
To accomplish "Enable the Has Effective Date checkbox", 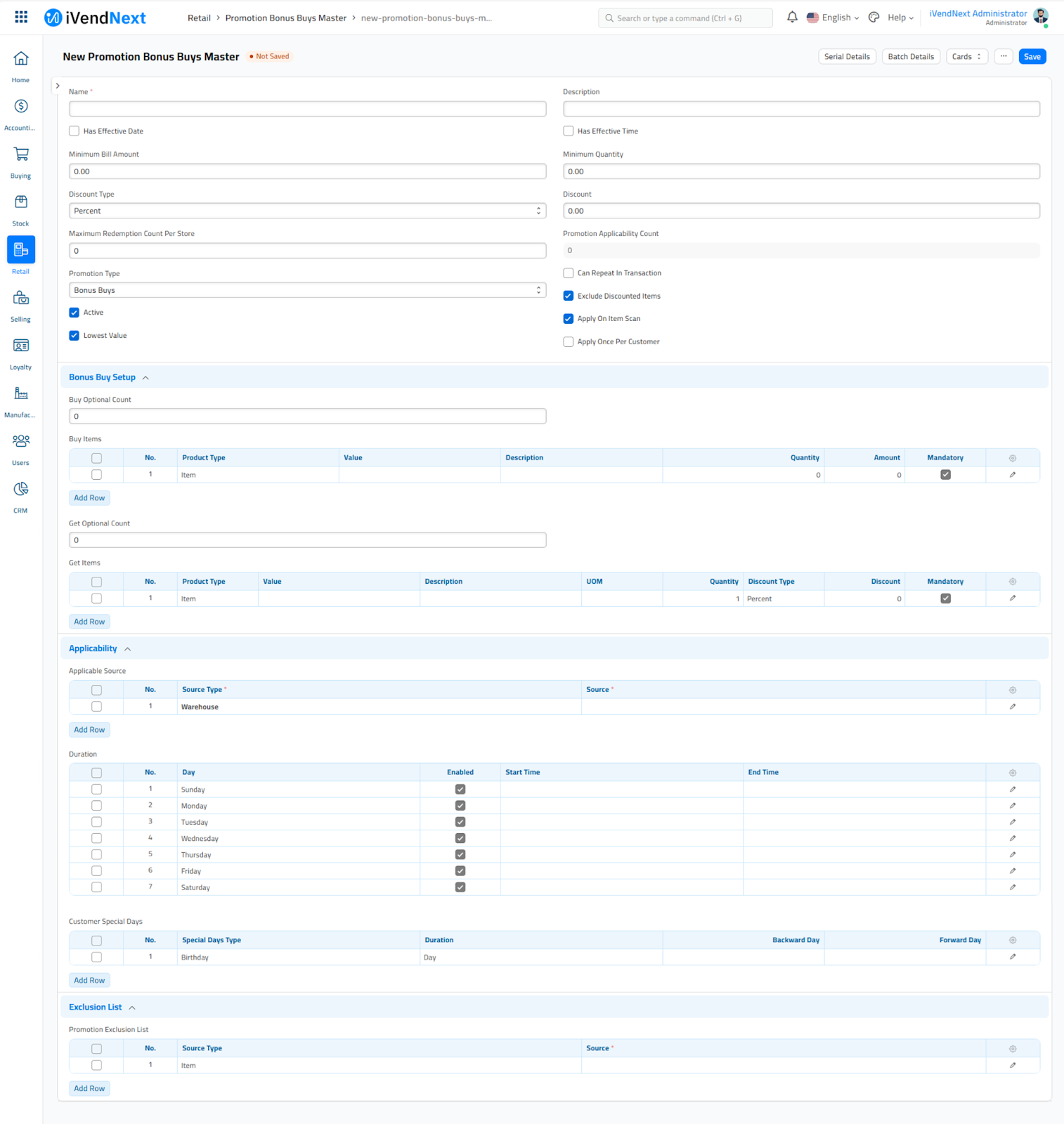I will tap(74, 131).
